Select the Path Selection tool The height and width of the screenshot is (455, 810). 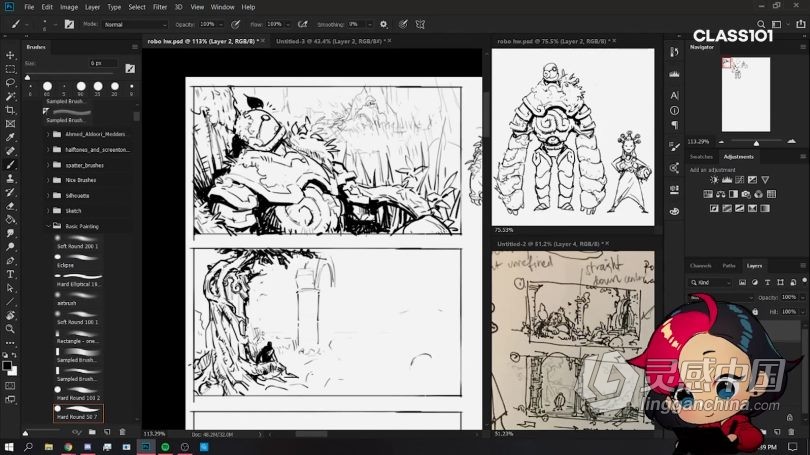pos(10,288)
